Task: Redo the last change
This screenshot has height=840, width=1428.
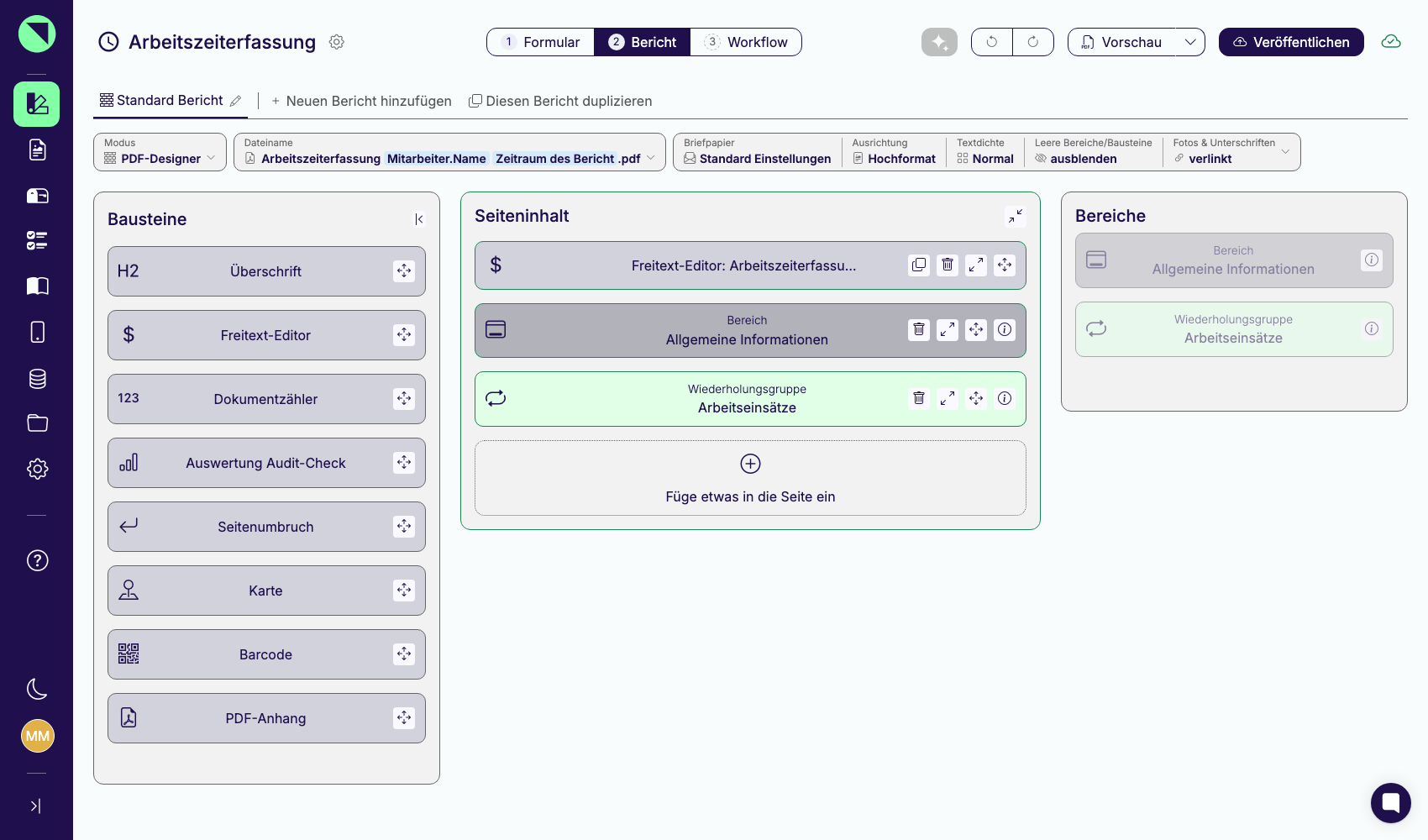Action: 1033,42
